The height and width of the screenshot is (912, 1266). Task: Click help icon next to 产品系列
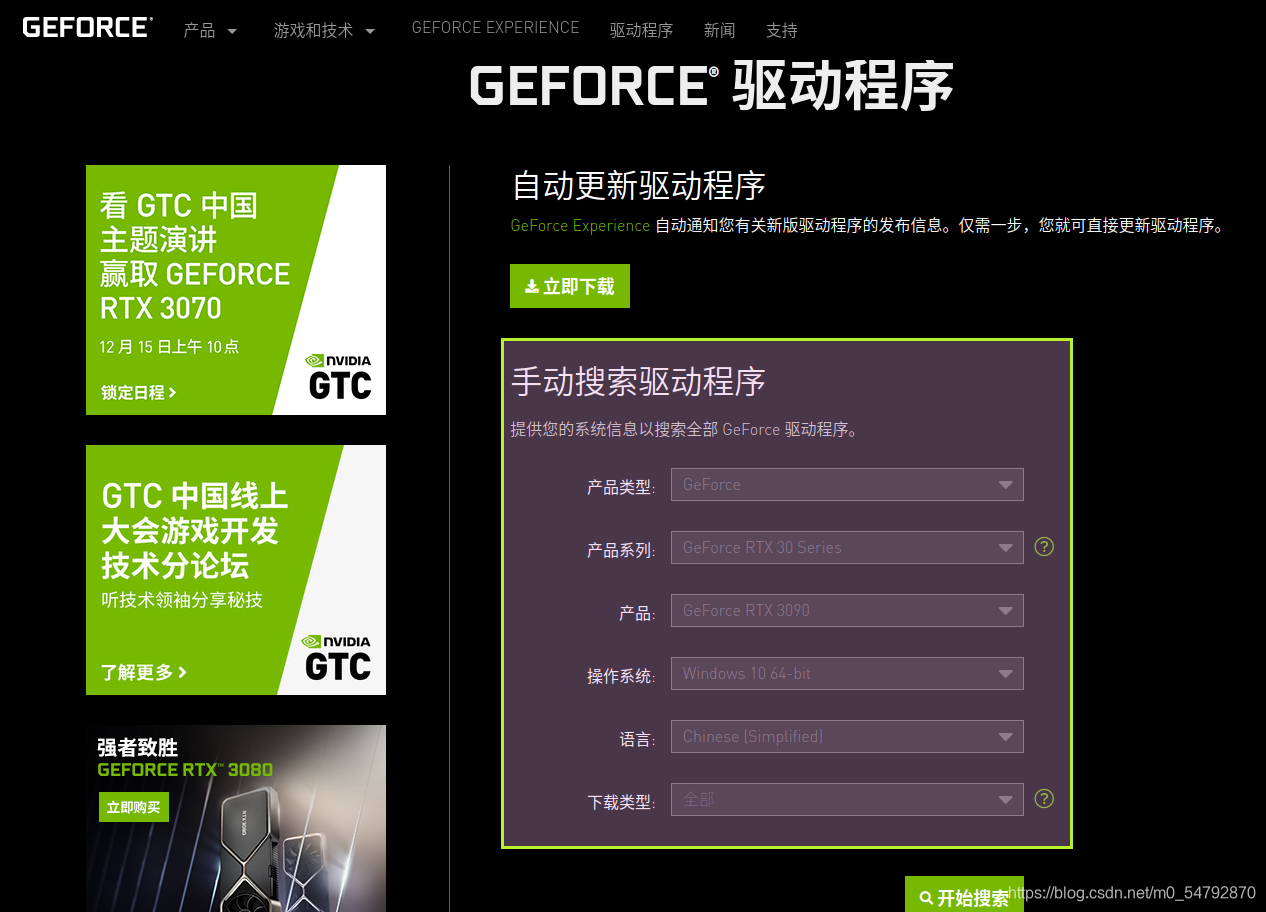click(x=1044, y=547)
